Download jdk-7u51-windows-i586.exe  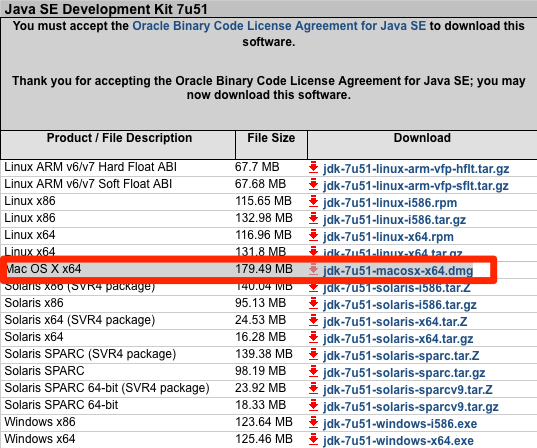pos(400,424)
